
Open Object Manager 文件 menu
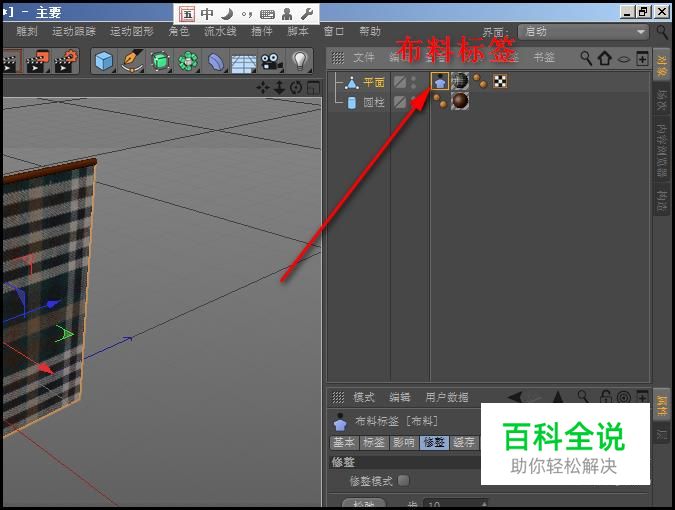pos(364,58)
